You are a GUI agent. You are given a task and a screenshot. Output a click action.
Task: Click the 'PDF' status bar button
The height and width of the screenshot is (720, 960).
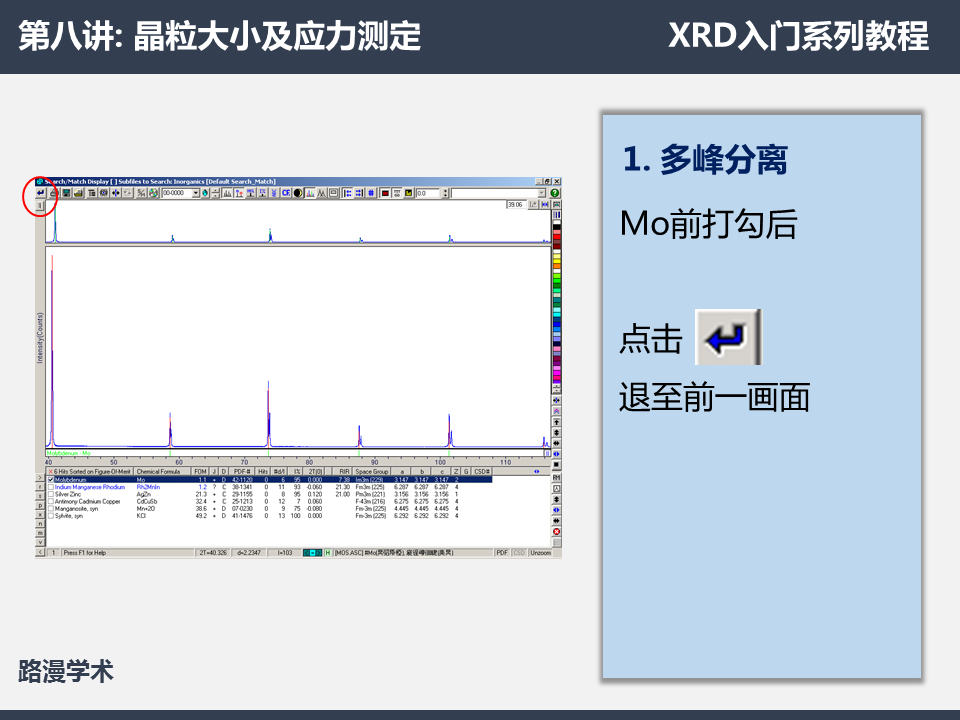pos(502,553)
